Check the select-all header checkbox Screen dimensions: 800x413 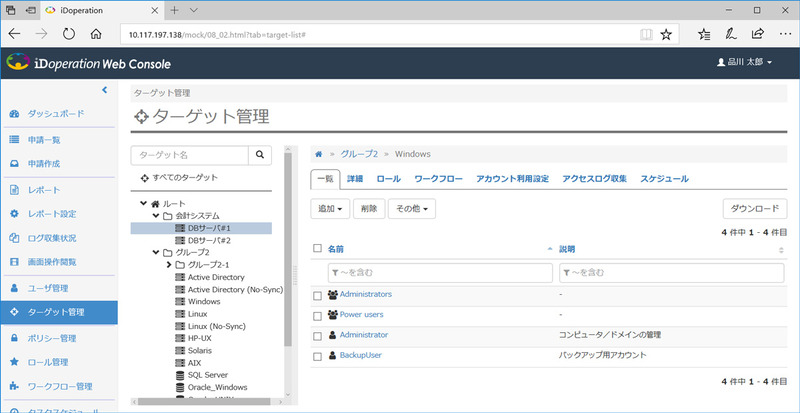pyautogui.click(x=317, y=249)
